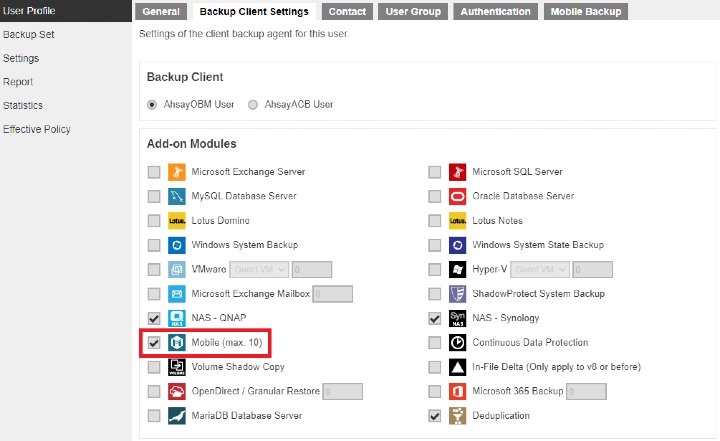The width and height of the screenshot is (720, 441).
Task: Click the Volume Shadow Copy icon
Action: pyautogui.click(x=177, y=367)
